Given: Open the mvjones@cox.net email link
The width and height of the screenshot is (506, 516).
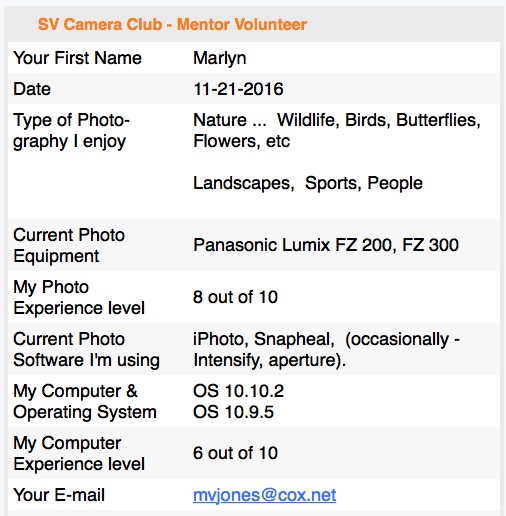Looking at the screenshot, I should (264, 495).
